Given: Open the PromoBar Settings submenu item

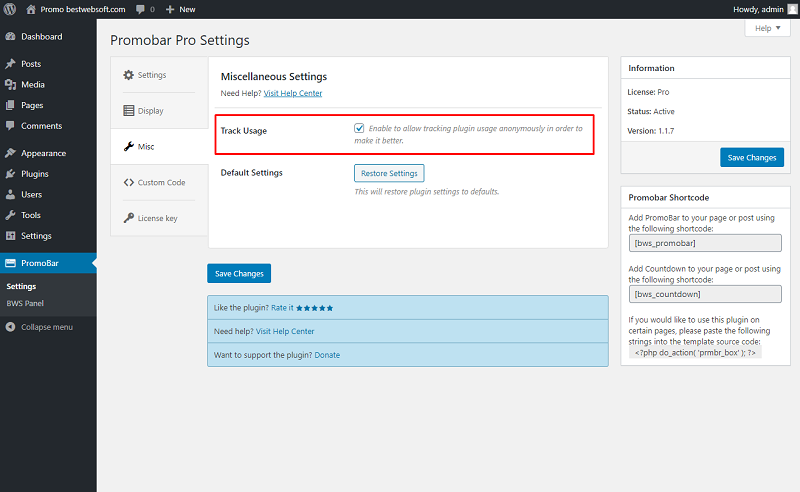Looking at the screenshot, I should point(21,286).
